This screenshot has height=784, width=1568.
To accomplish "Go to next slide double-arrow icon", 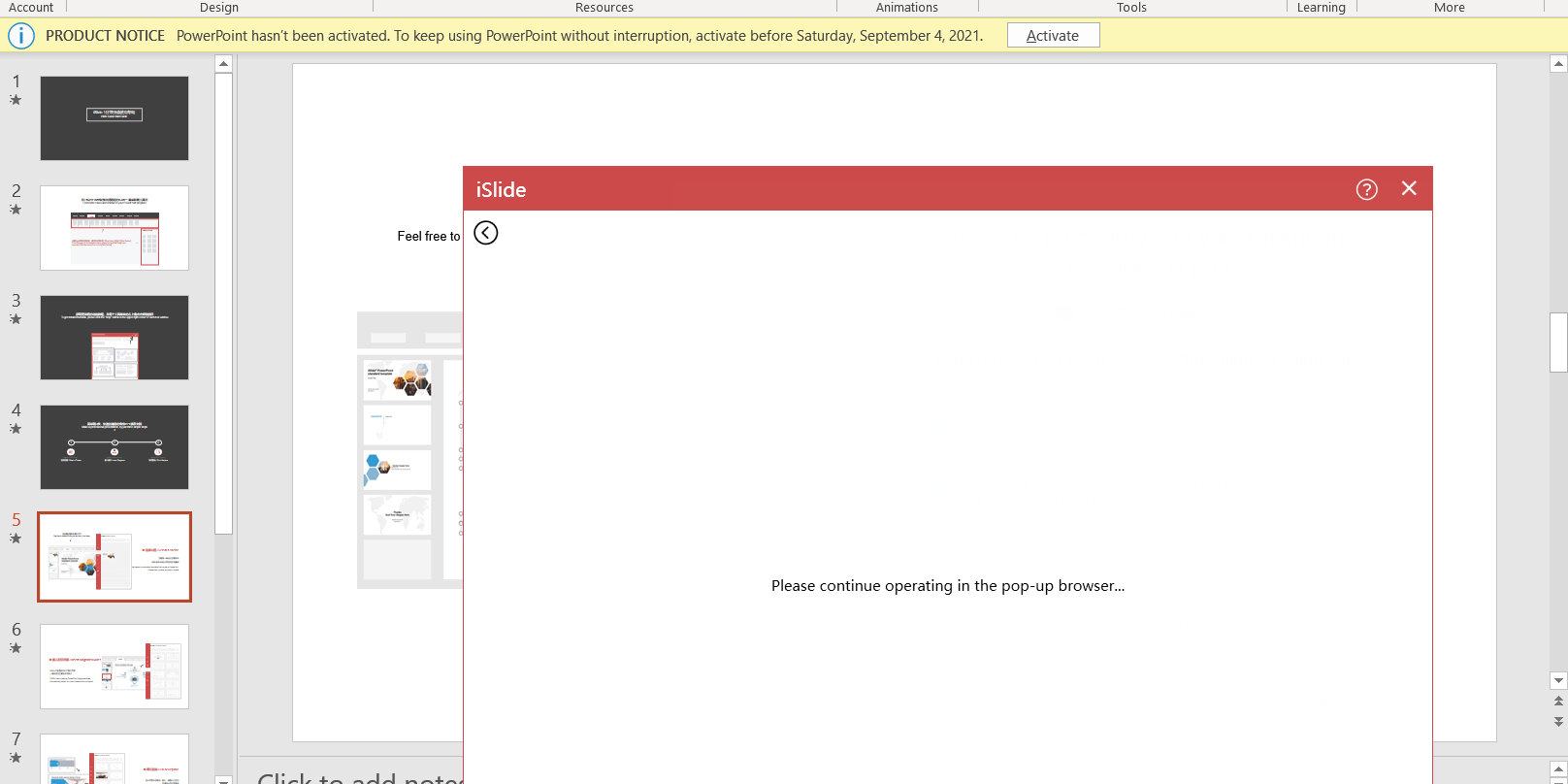I will click(x=1558, y=722).
